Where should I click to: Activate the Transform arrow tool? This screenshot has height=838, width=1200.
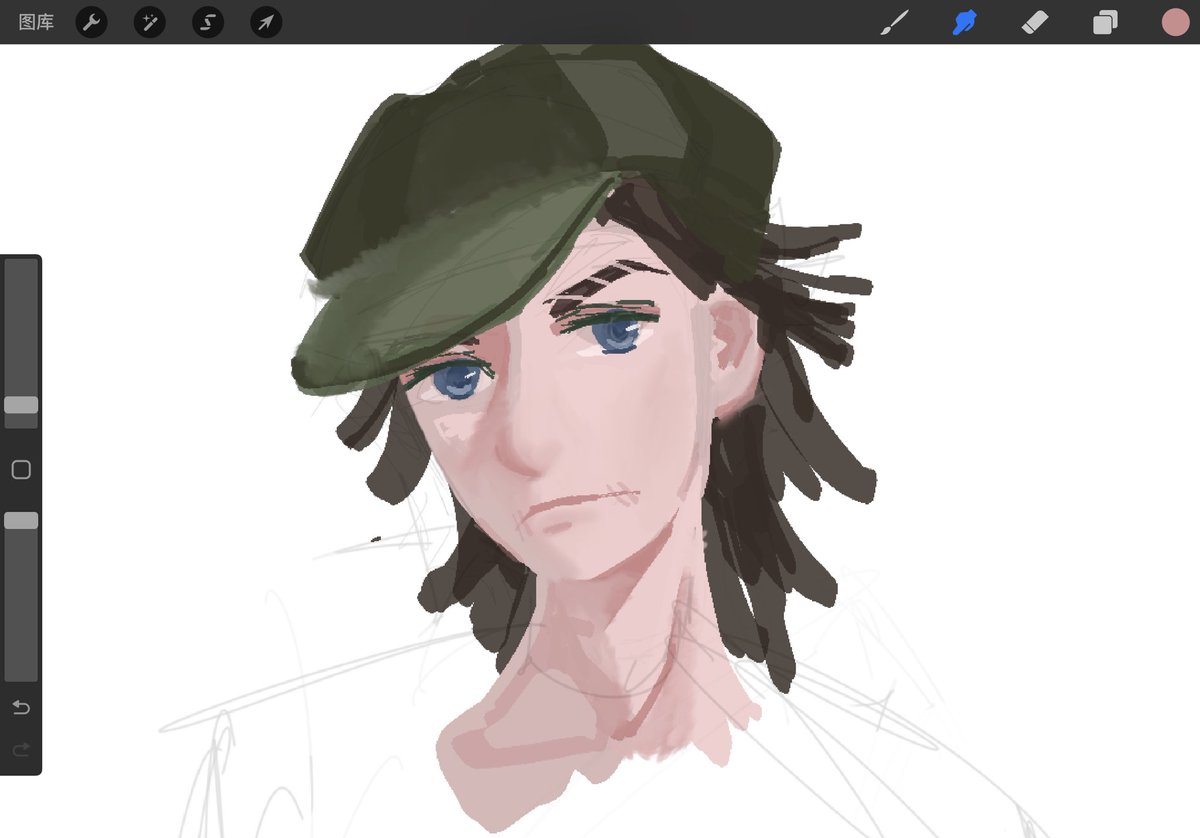[x=266, y=22]
